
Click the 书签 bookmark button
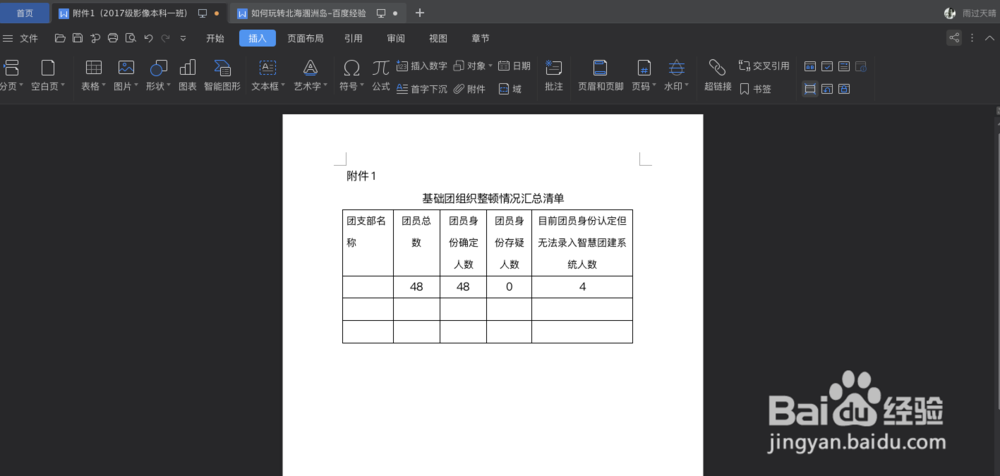click(755, 89)
